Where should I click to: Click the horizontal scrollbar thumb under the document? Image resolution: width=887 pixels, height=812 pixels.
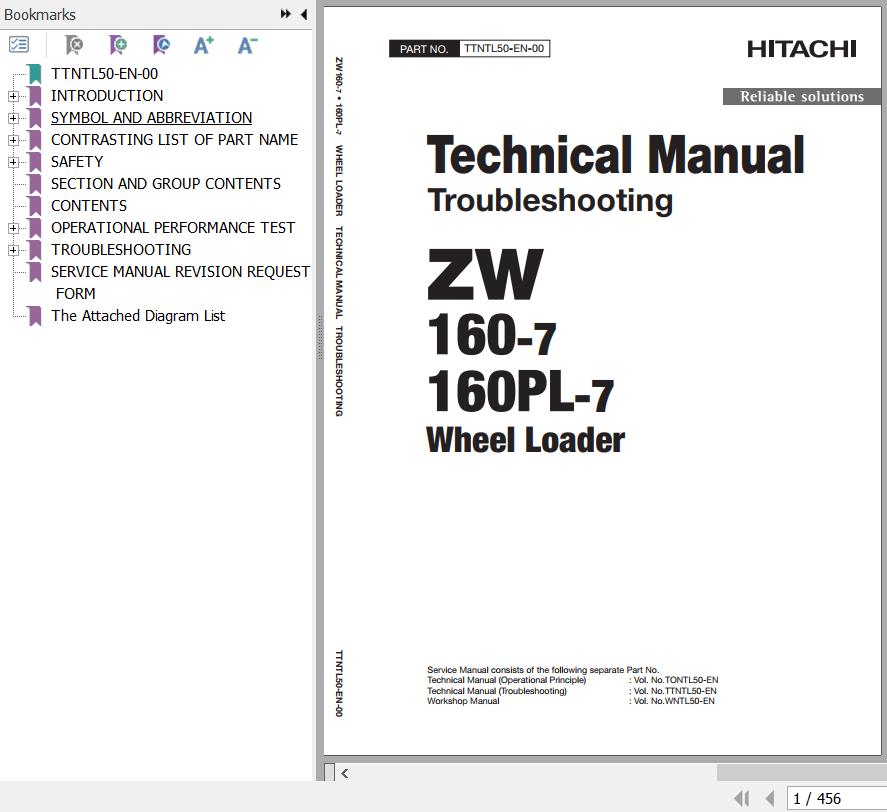802,773
